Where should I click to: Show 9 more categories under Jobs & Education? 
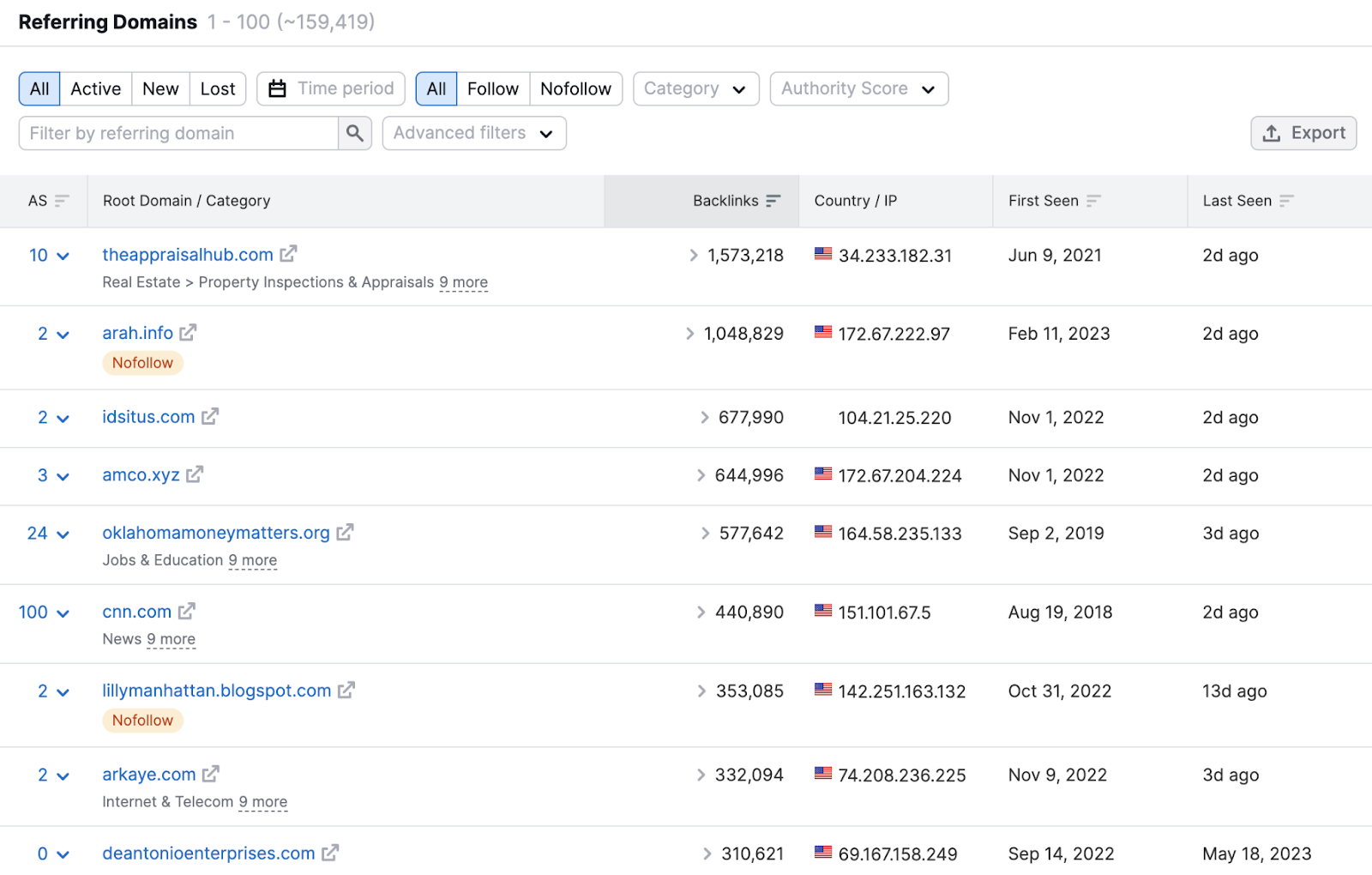coord(252,560)
